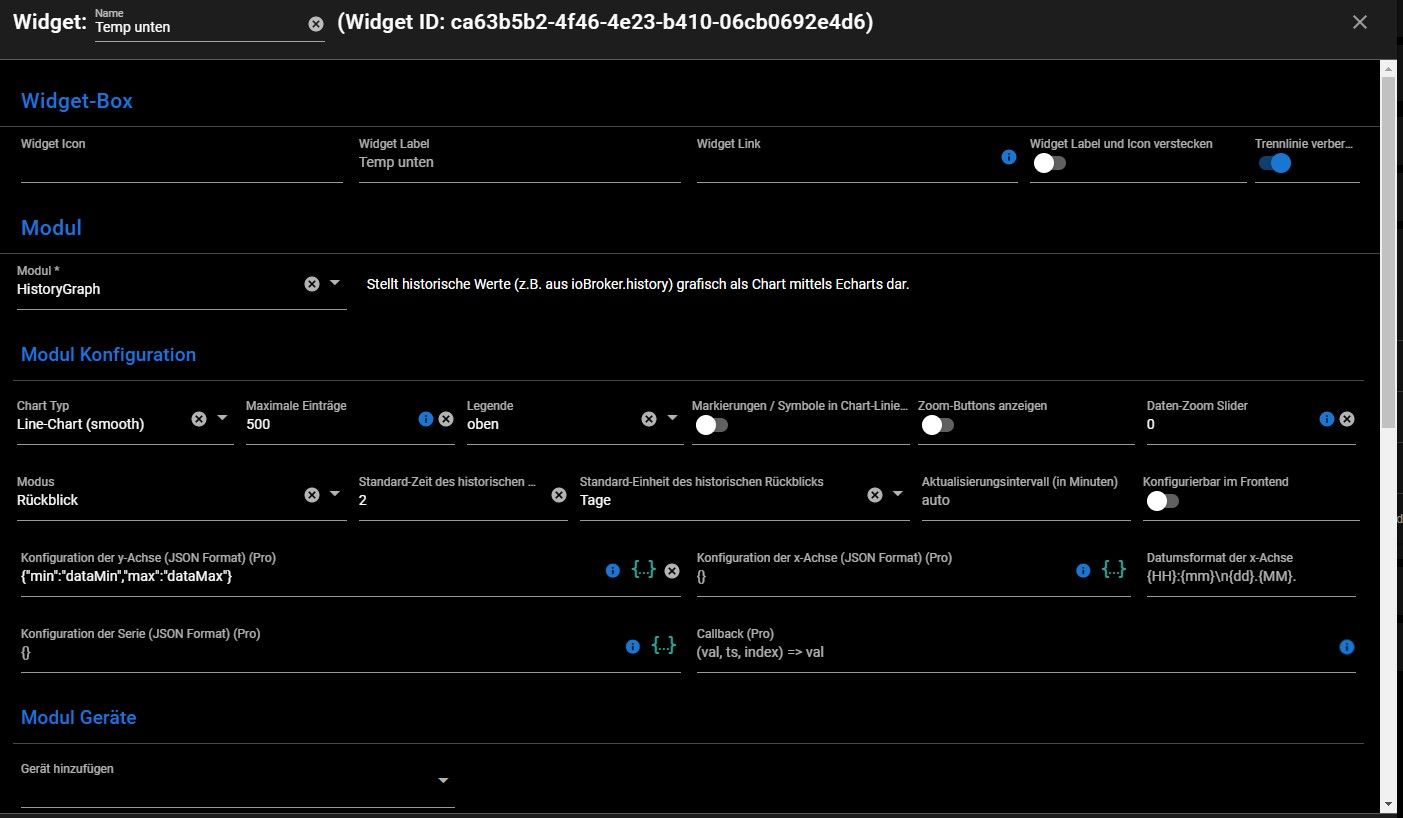Screen dimensions: 1403x818
Task: Clear the Legende selection
Action: pos(649,419)
